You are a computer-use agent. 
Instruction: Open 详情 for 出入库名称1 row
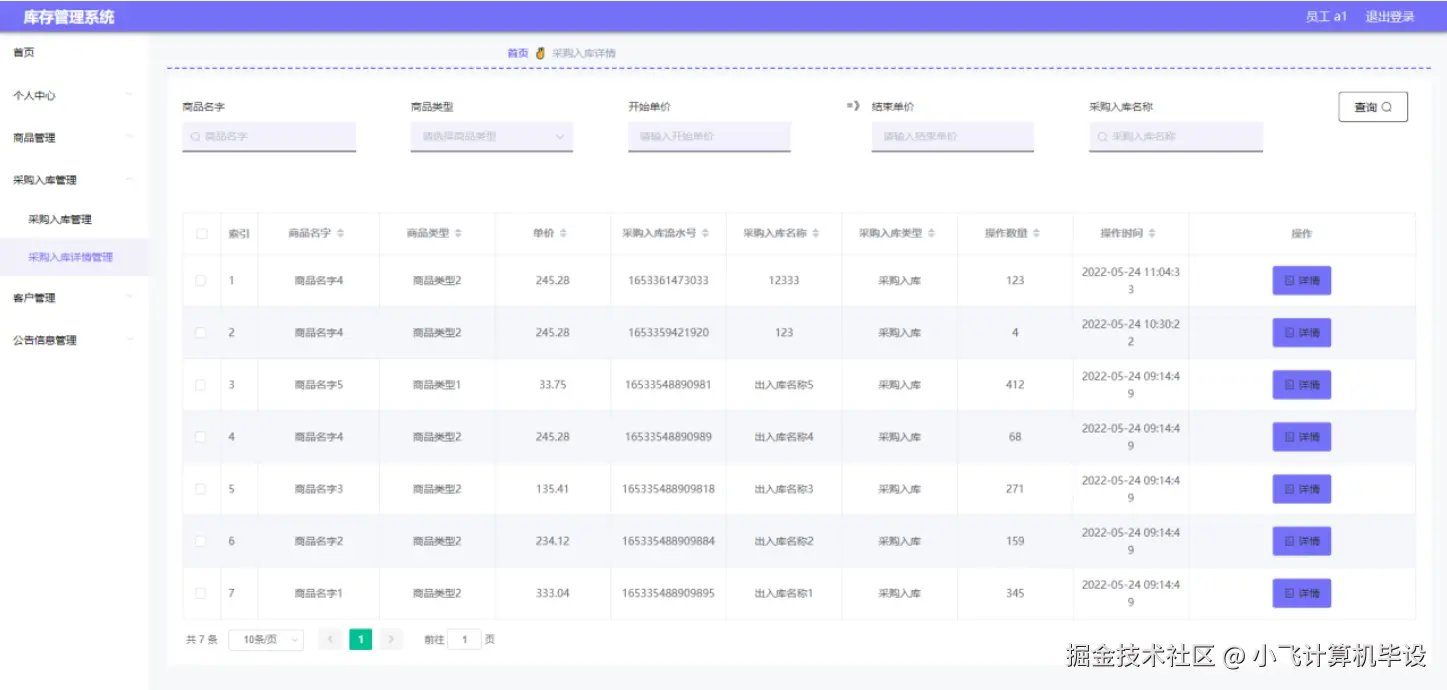pos(1301,593)
